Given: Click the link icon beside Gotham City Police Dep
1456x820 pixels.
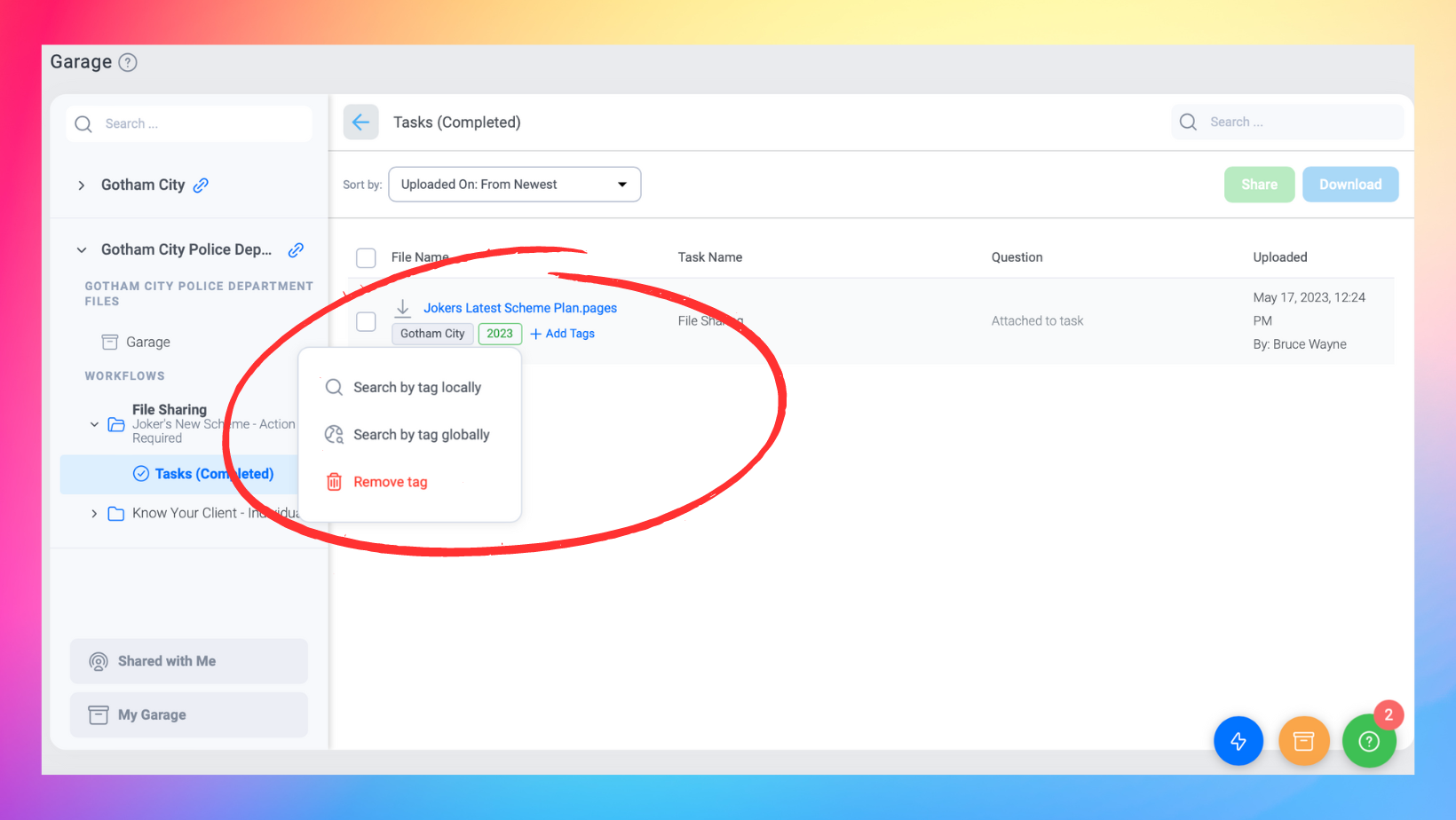Looking at the screenshot, I should point(296,249).
